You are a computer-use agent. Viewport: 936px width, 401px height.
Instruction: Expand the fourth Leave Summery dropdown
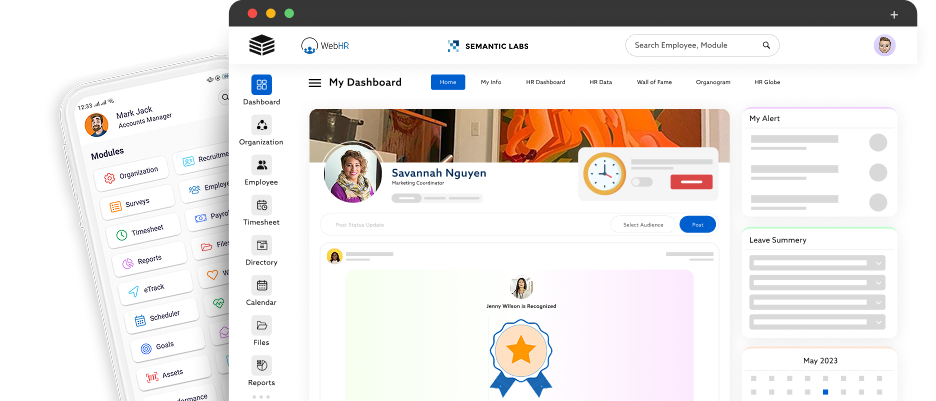(817, 323)
